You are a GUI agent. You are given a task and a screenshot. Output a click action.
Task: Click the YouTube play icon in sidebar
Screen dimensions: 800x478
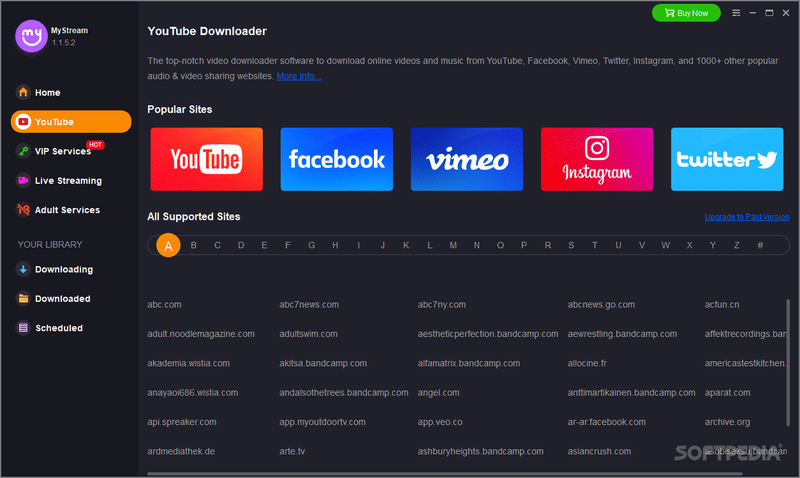point(23,122)
